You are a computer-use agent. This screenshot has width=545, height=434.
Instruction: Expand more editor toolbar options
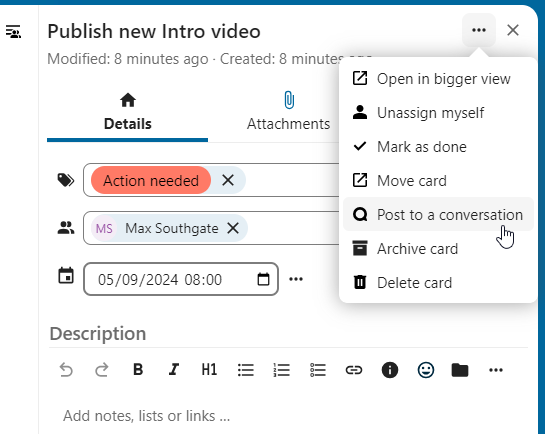click(496, 370)
